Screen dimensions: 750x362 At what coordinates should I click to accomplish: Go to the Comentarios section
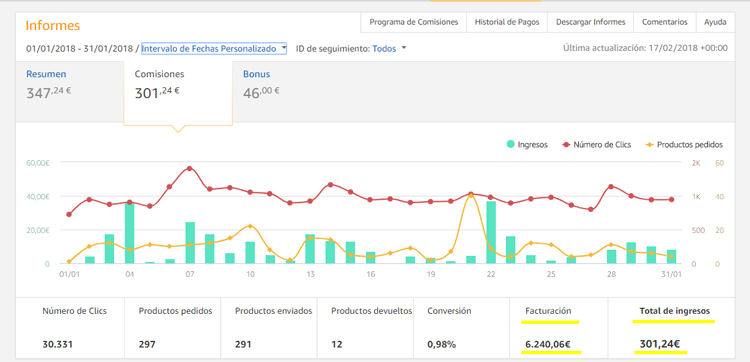tap(665, 22)
